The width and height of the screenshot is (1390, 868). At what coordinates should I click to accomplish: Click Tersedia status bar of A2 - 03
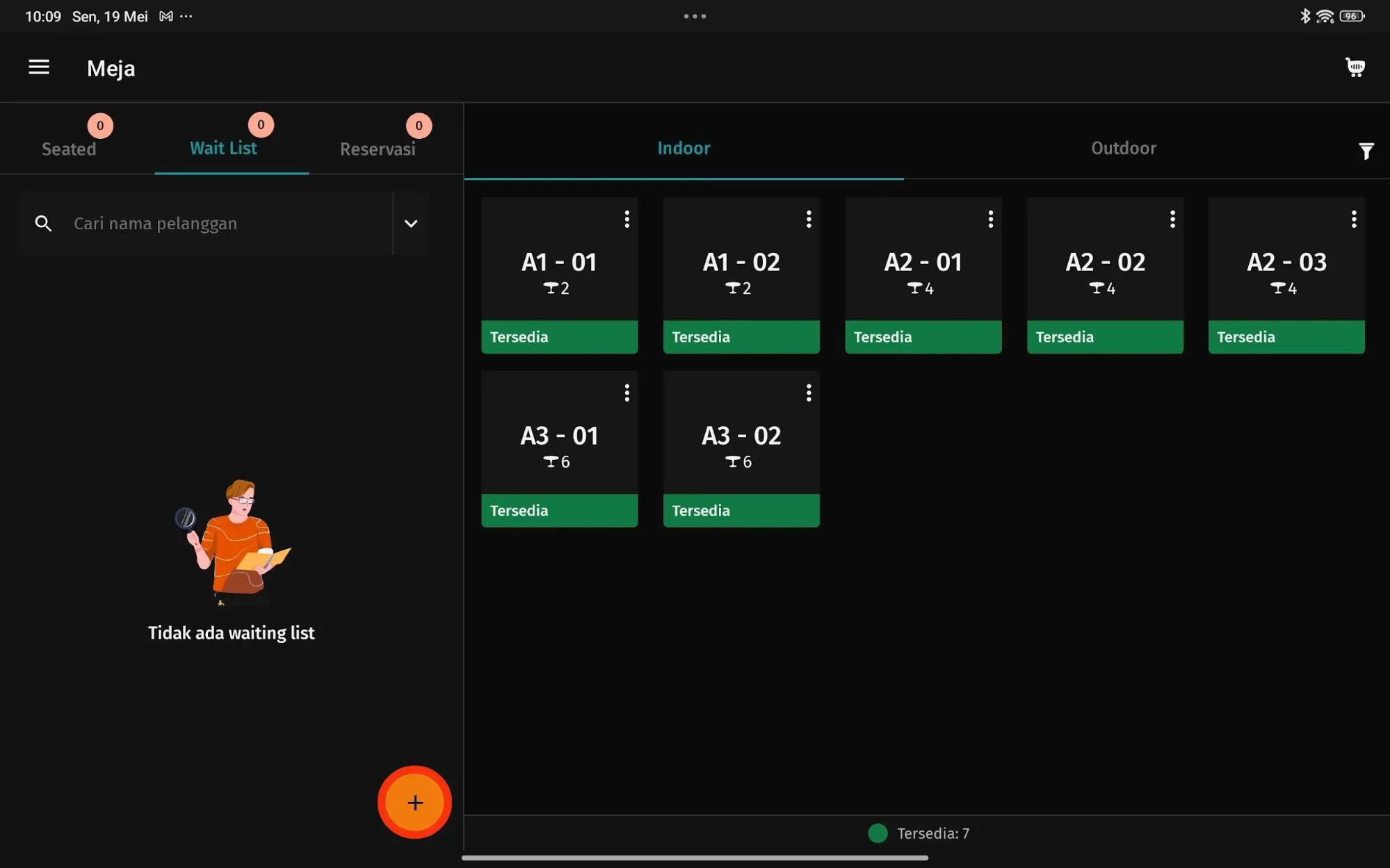pyautogui.click(x=1286, y=337)
